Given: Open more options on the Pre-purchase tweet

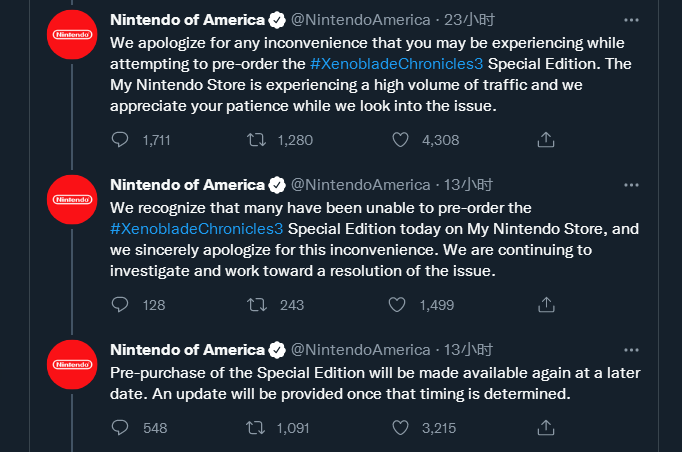Looking at the screenshot, I should [x=631, y=350].
